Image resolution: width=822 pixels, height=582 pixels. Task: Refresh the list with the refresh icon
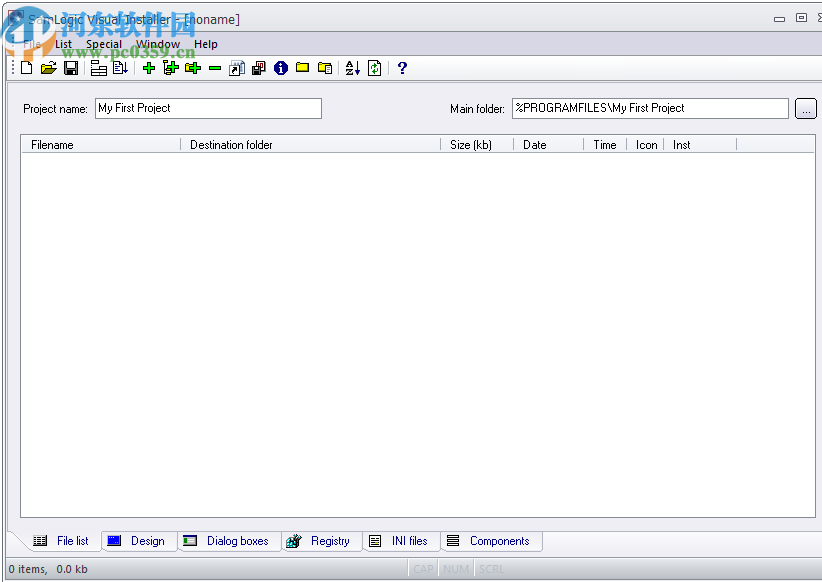(374, 68)
